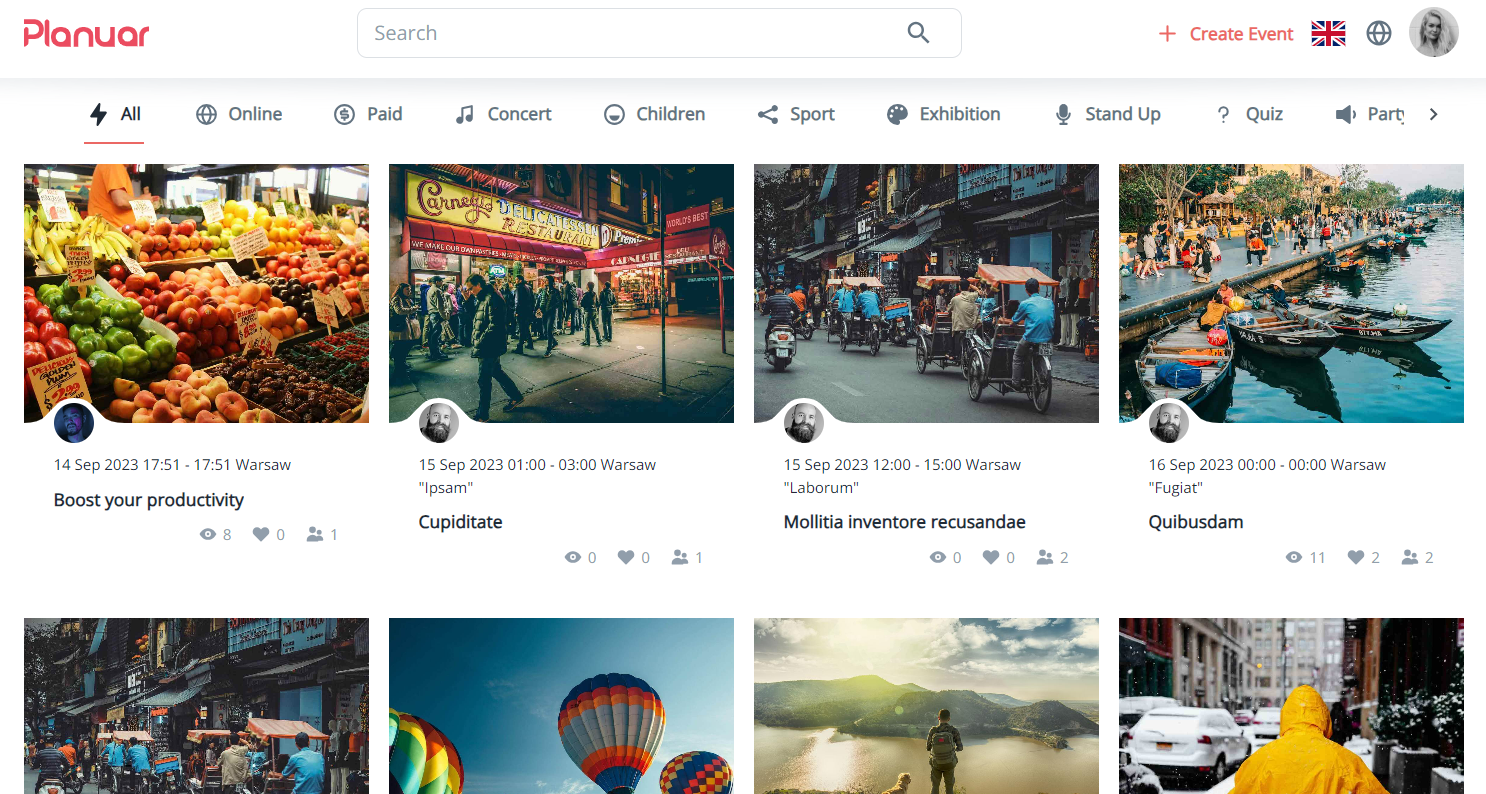
Task: Open the yellow raincoat snowy street image
Action: [1291, 705]
